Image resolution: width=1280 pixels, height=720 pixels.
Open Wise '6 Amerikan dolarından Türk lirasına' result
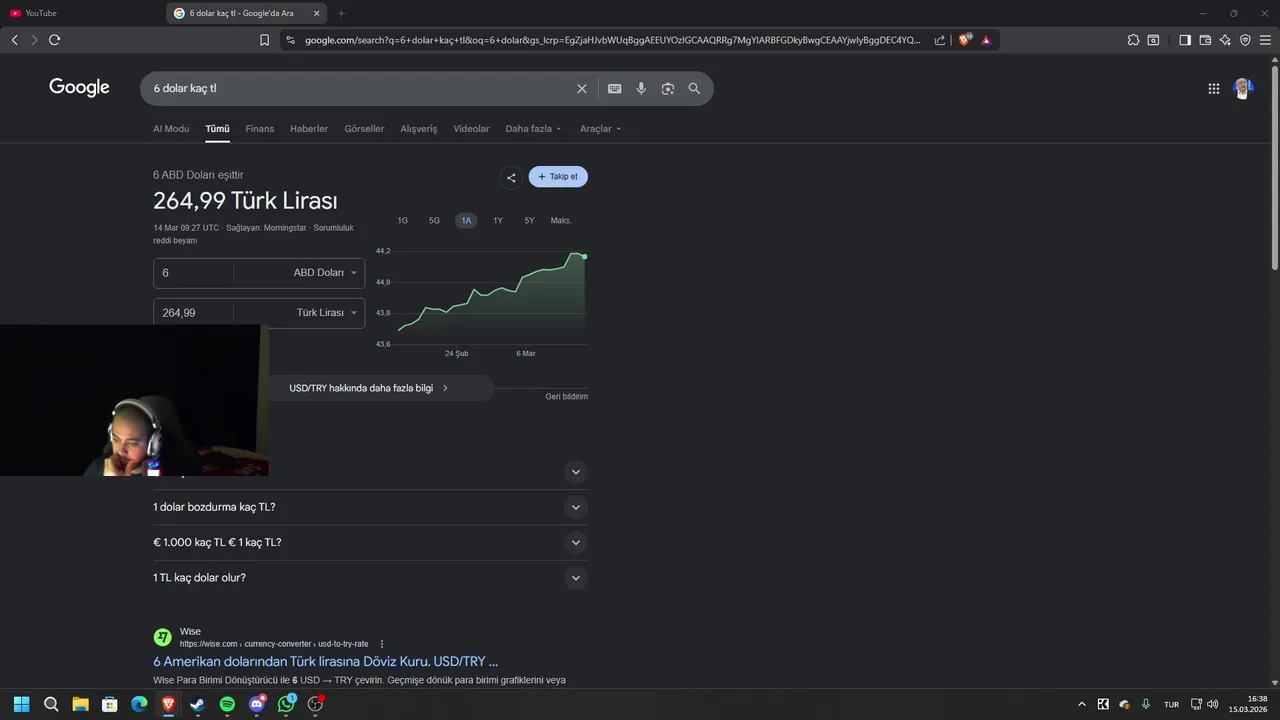pos(325,662)
